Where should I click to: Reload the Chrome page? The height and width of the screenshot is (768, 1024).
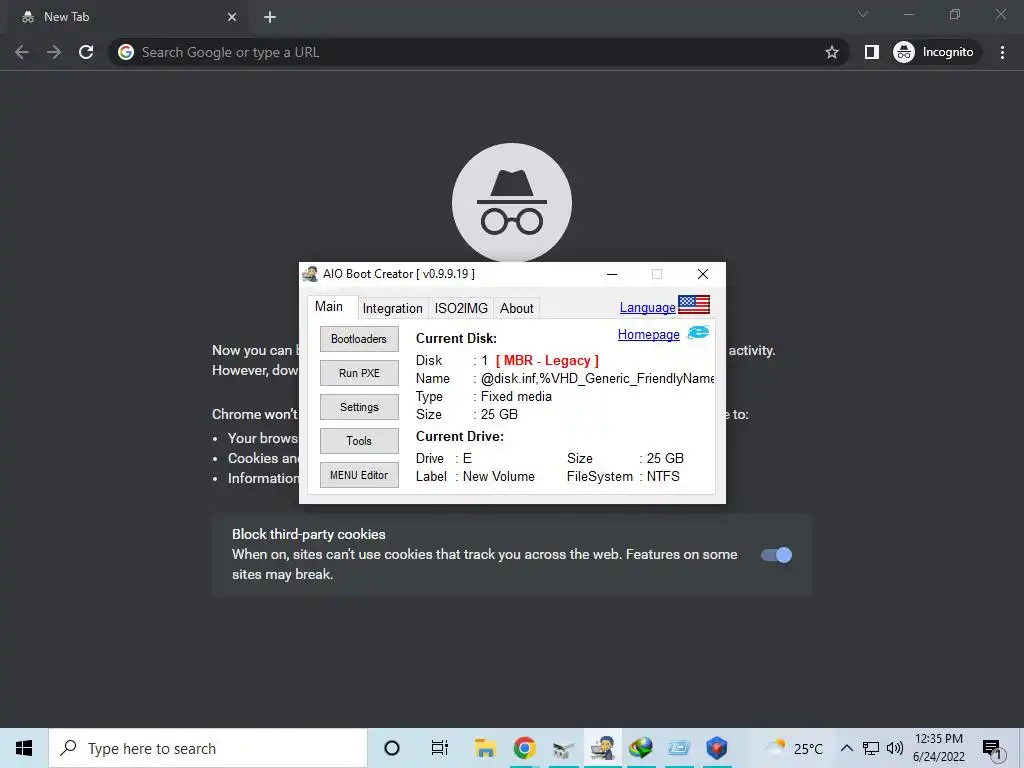(x=86, y=52)
